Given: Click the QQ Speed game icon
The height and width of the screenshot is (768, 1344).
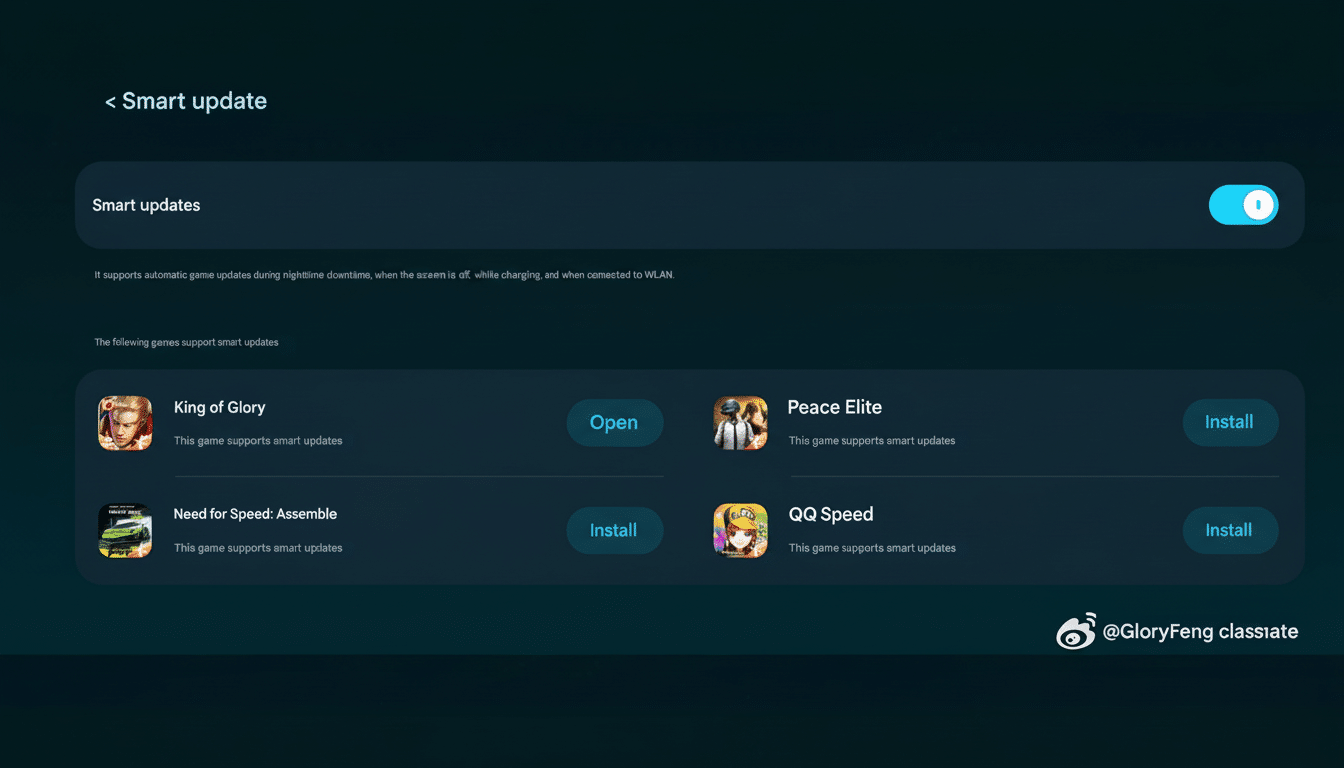Looking at the screenshot, I should 740,530.
